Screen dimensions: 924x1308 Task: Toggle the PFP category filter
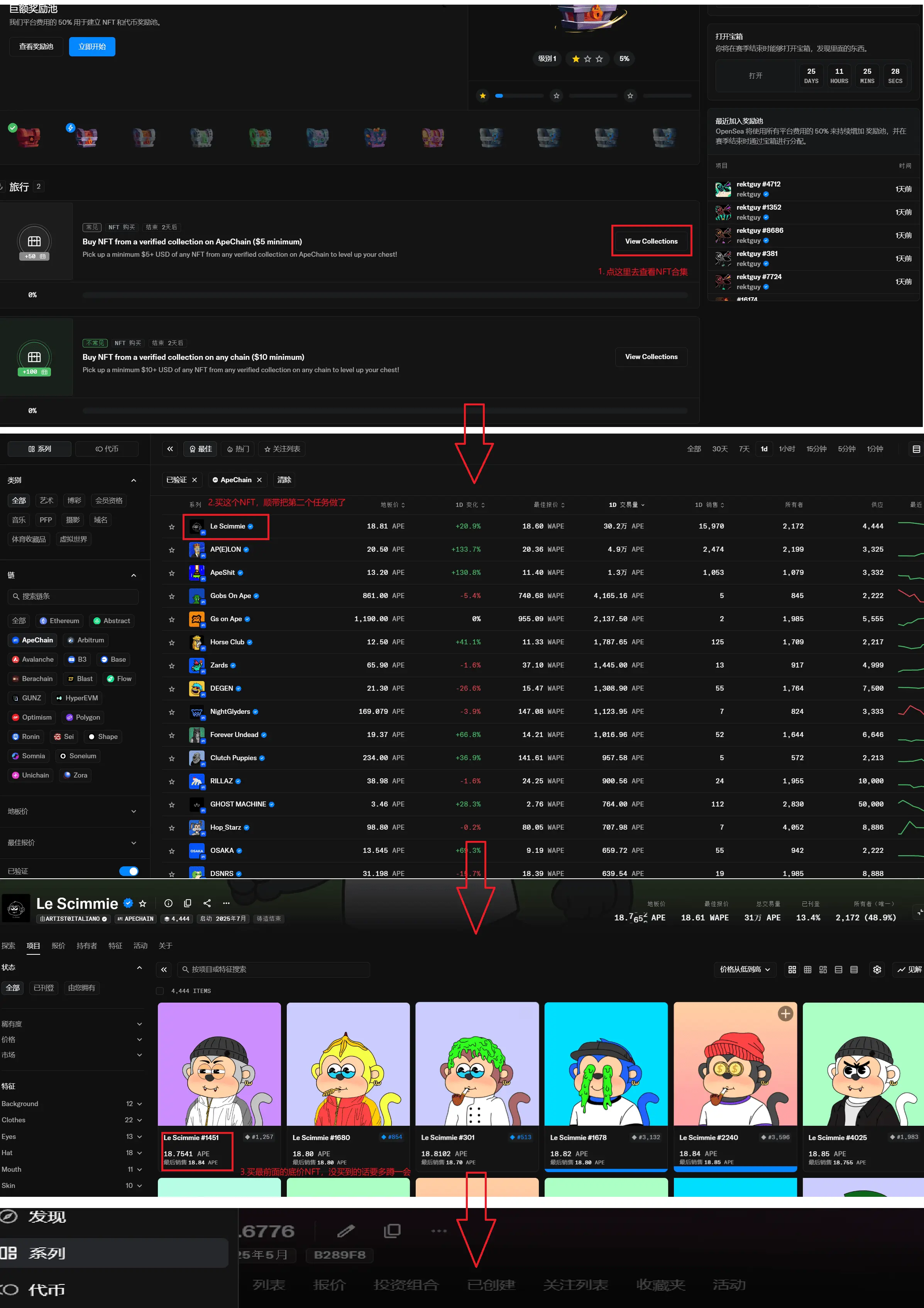tap(46, 520)
